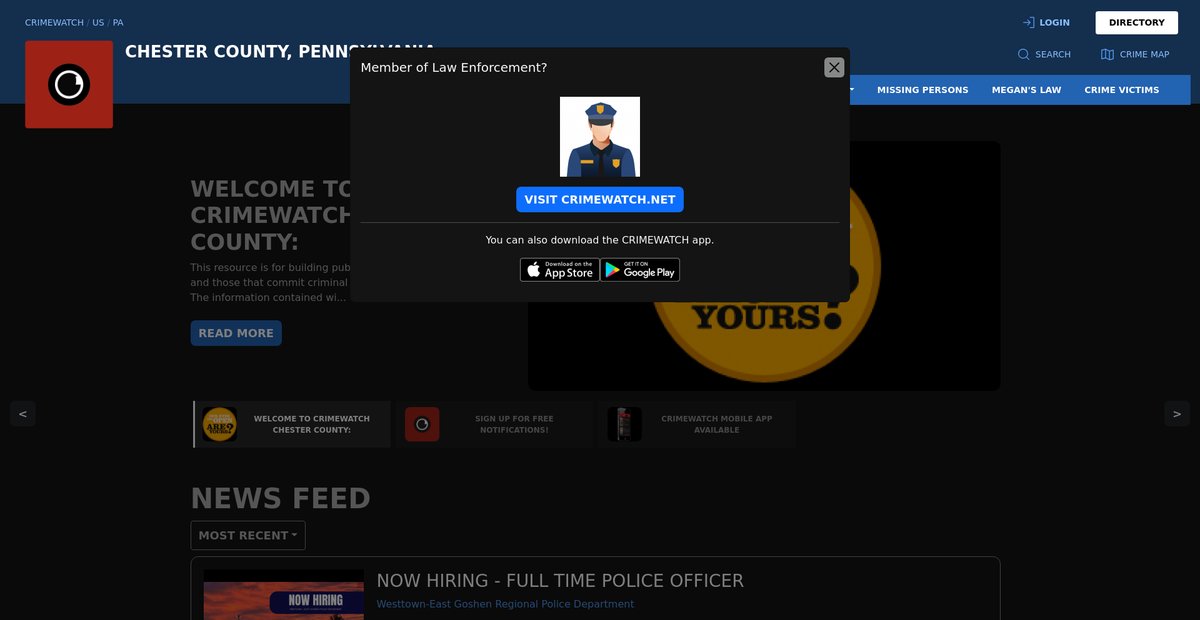This screenshot has height=620, width=1200.
Task: Go to CRIME VICTIMS menu item
Action: (x=1122, y=90)
